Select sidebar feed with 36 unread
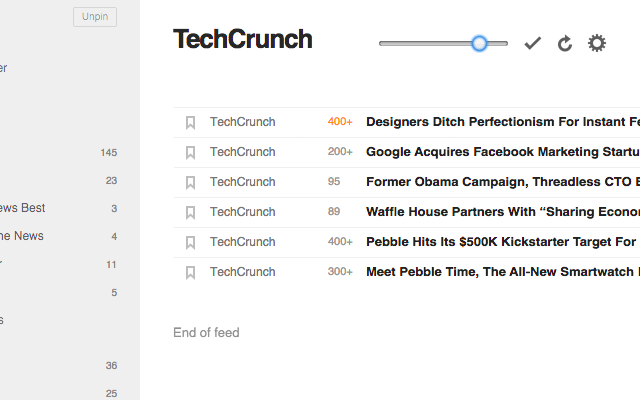 click(x=59, y=365)
